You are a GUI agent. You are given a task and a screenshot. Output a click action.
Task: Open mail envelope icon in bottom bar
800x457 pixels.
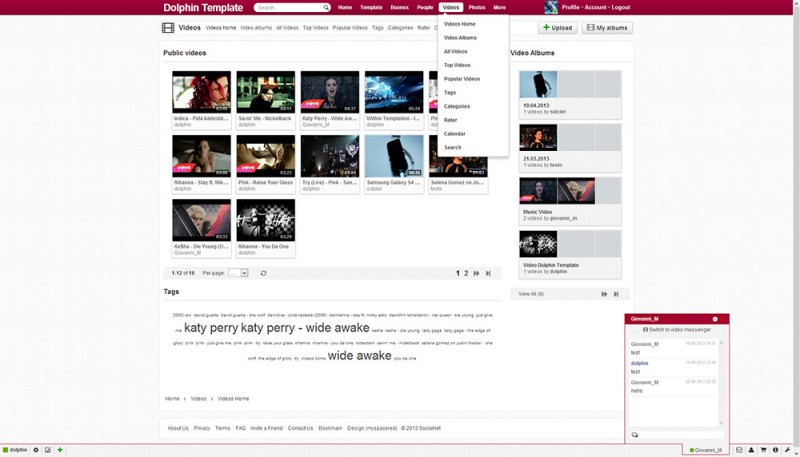739,450
